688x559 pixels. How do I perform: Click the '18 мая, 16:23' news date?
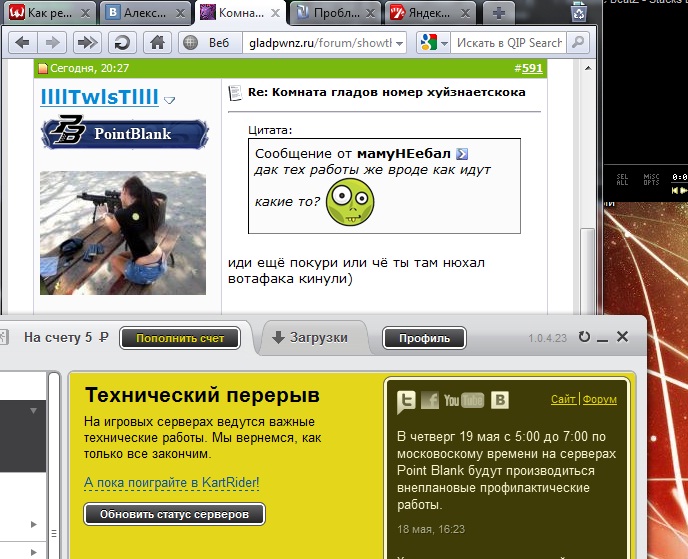tap(431, 529)
